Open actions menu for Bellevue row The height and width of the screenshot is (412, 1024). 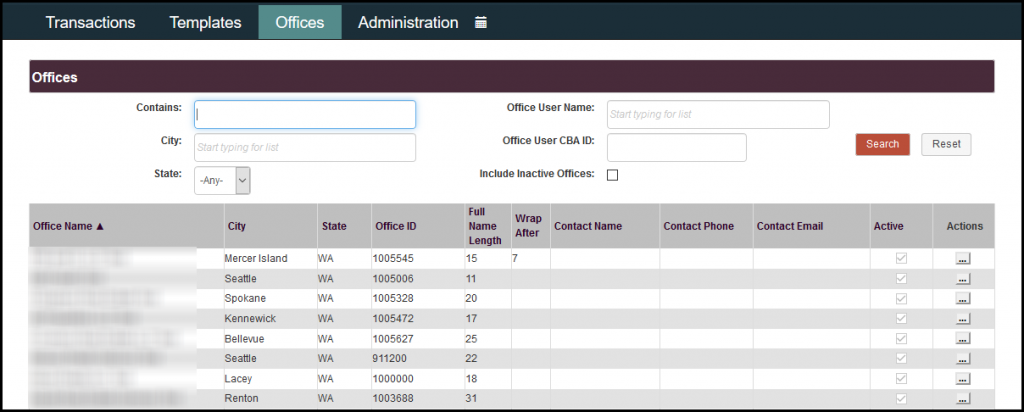click(963, 339)
